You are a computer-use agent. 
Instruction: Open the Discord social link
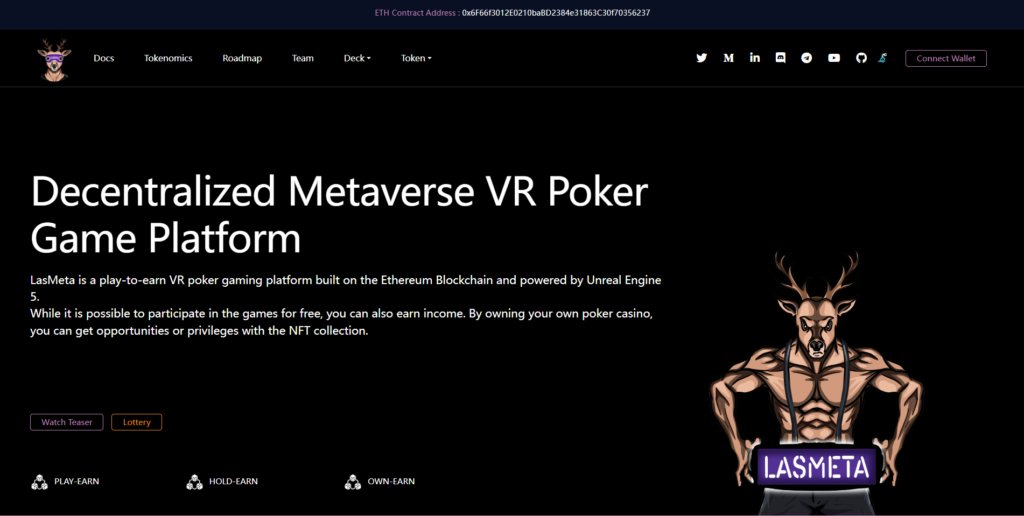pos(780,58)
